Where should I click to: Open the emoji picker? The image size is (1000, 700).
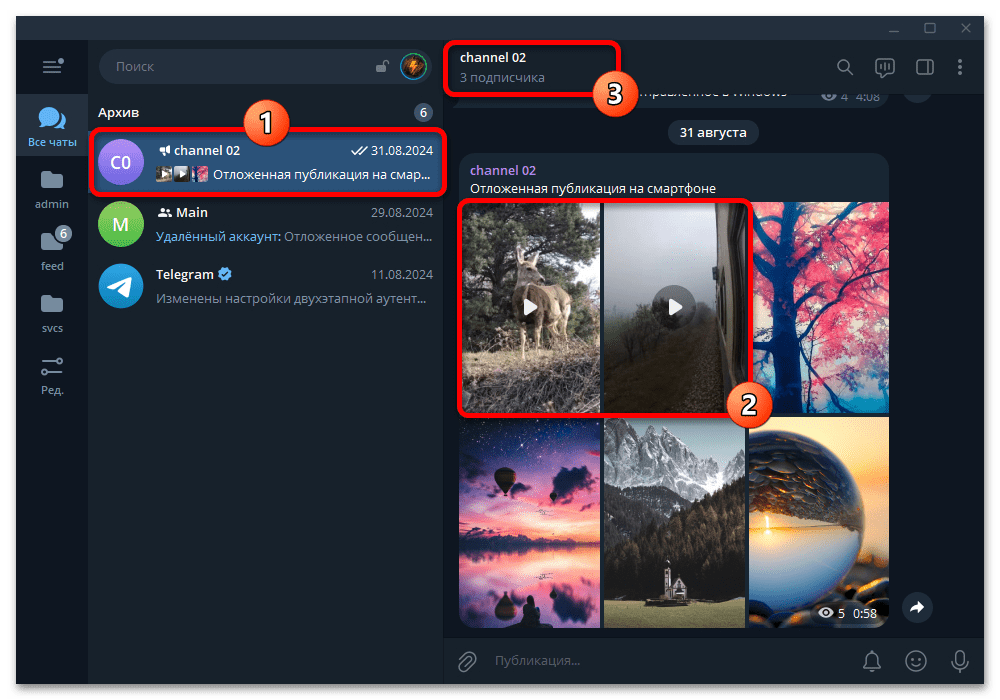click(x=916, y=661)
